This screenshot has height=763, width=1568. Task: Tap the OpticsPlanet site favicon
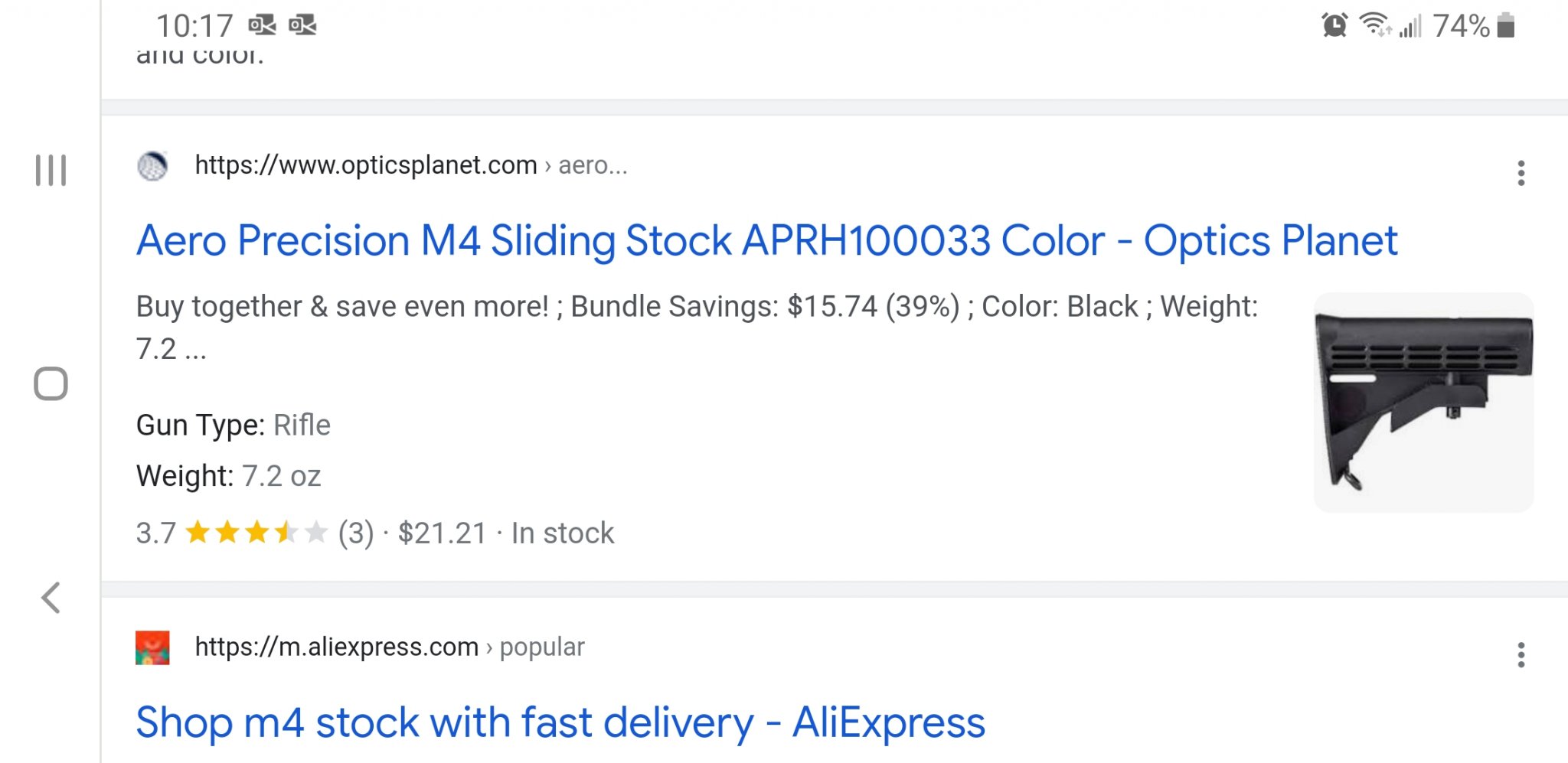pos(152,165)
